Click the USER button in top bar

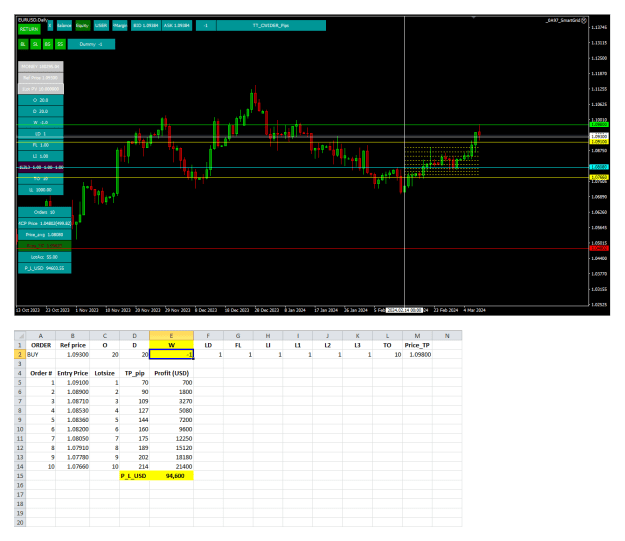(x=101, y=26)
